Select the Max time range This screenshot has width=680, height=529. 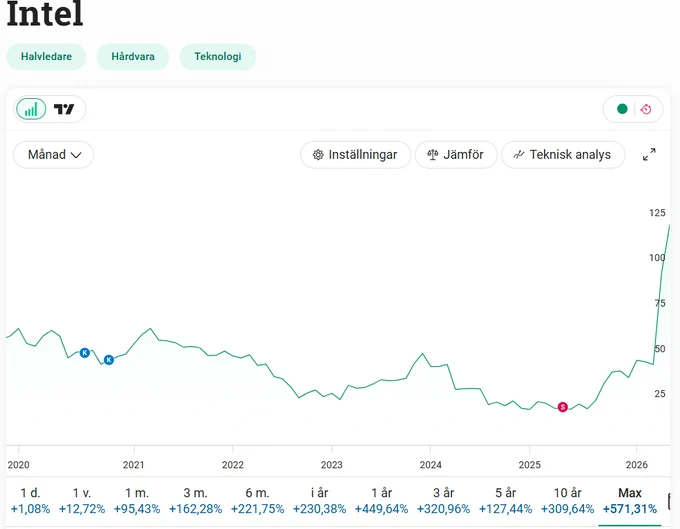pos(630,501)
